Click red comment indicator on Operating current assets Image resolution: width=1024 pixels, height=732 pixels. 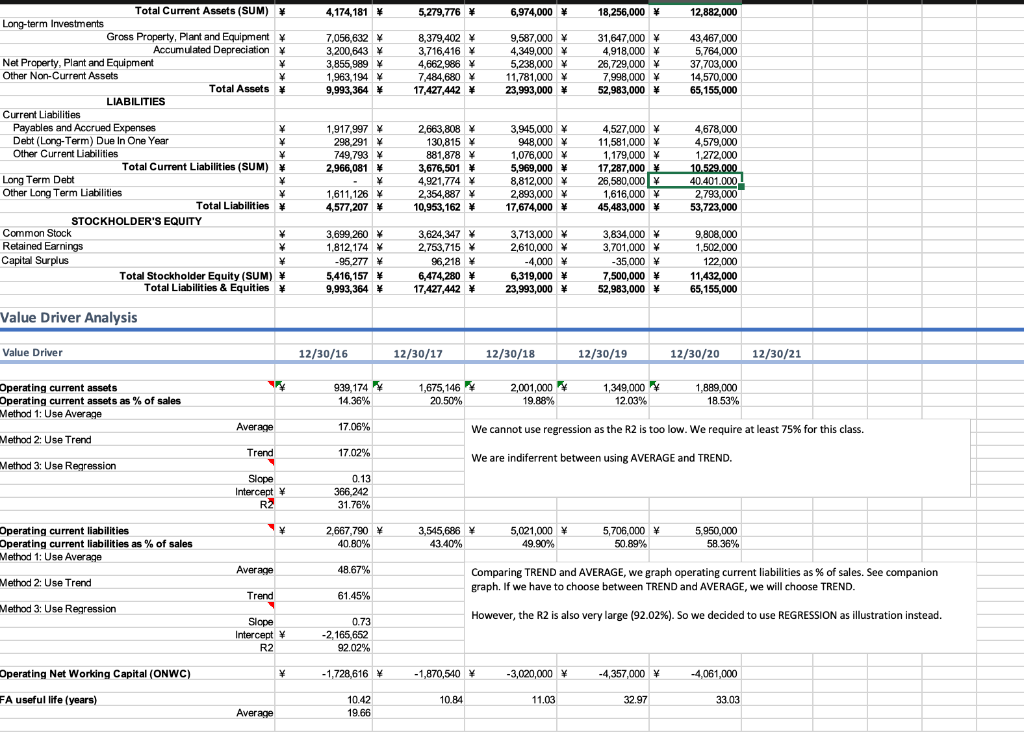coord(271,384)
